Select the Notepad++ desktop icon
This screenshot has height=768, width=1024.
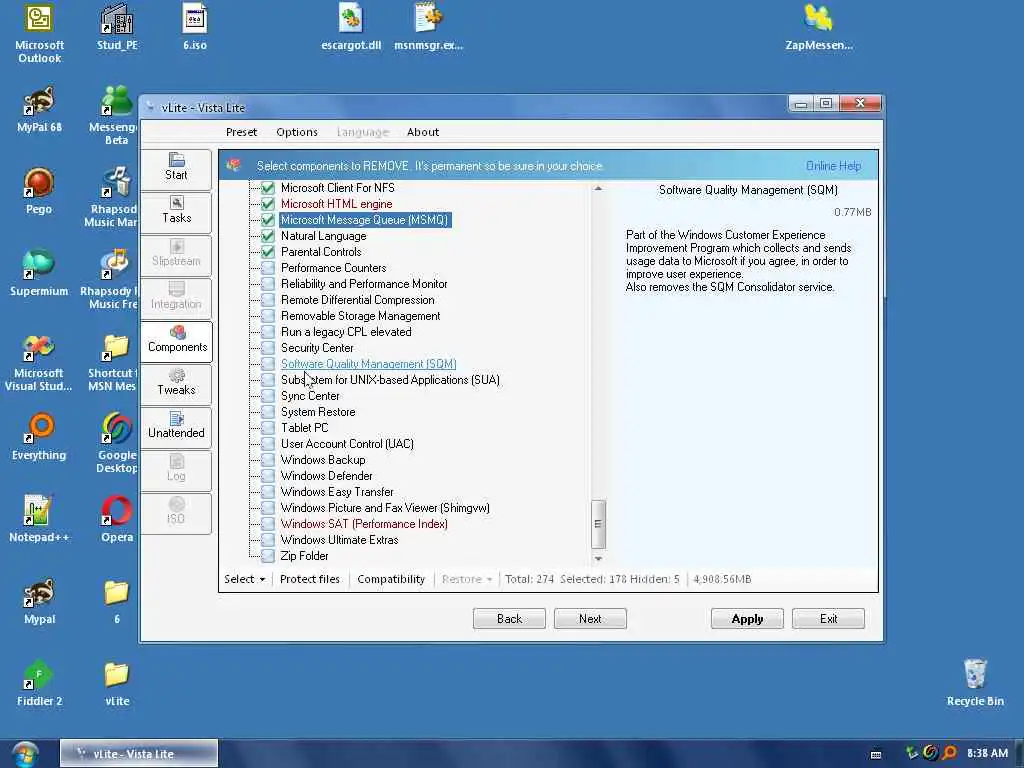[39, 519]
